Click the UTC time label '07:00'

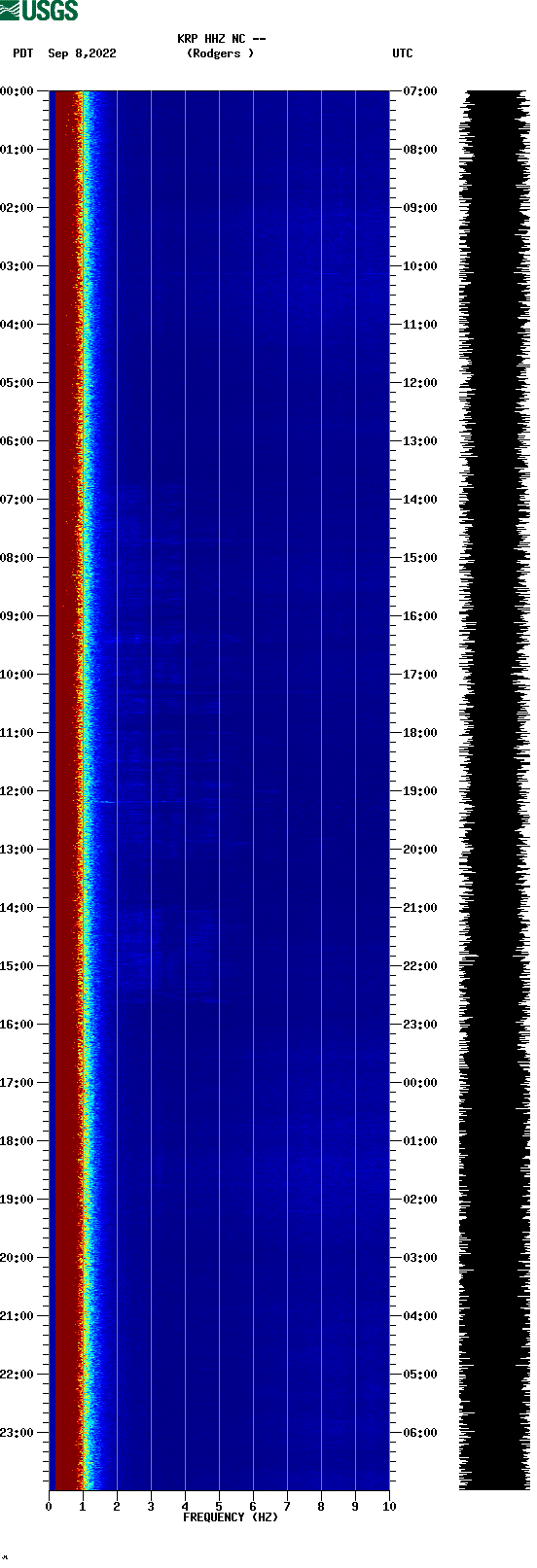pyautogui.click(x=420, y=91)
